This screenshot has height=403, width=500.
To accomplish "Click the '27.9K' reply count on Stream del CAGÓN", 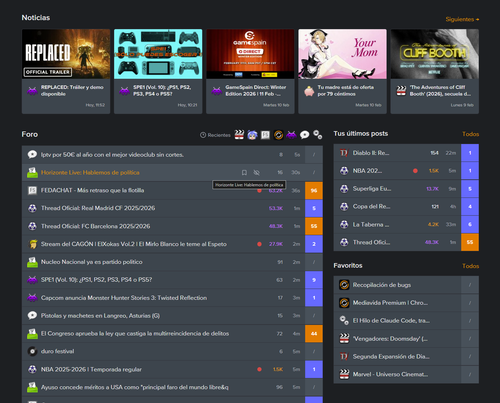I will 276,244.
